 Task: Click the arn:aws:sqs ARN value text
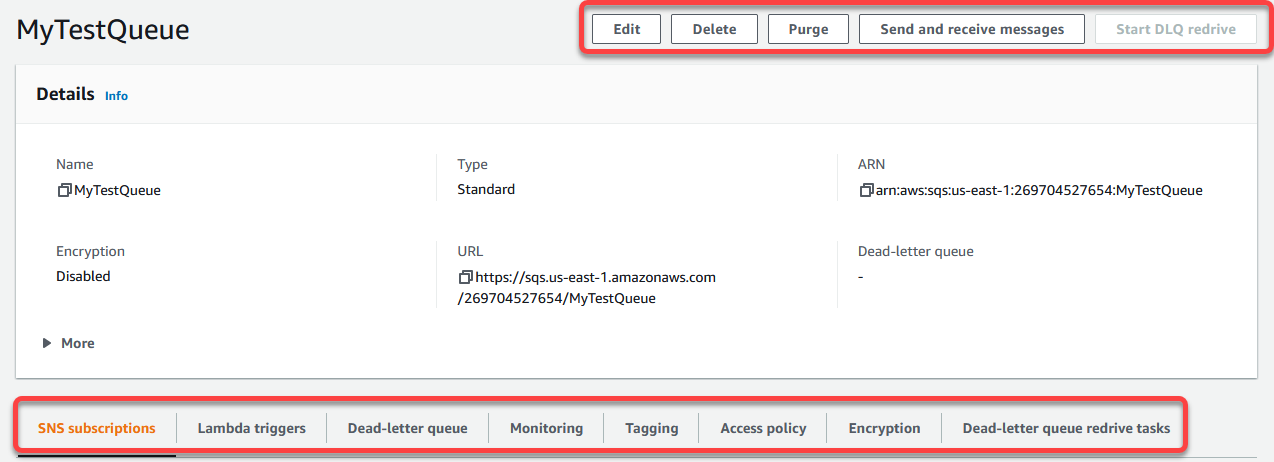coord(1038,190)
